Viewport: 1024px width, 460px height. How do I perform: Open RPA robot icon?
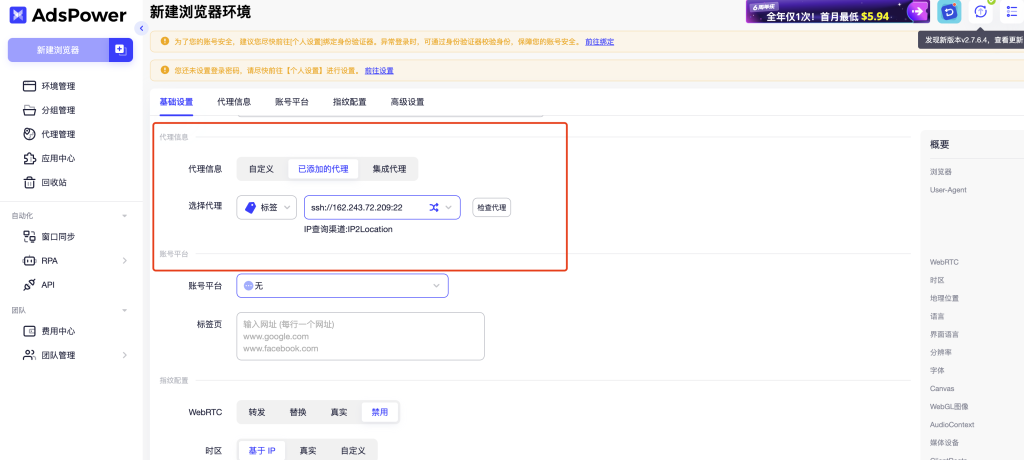pos(29,261)
